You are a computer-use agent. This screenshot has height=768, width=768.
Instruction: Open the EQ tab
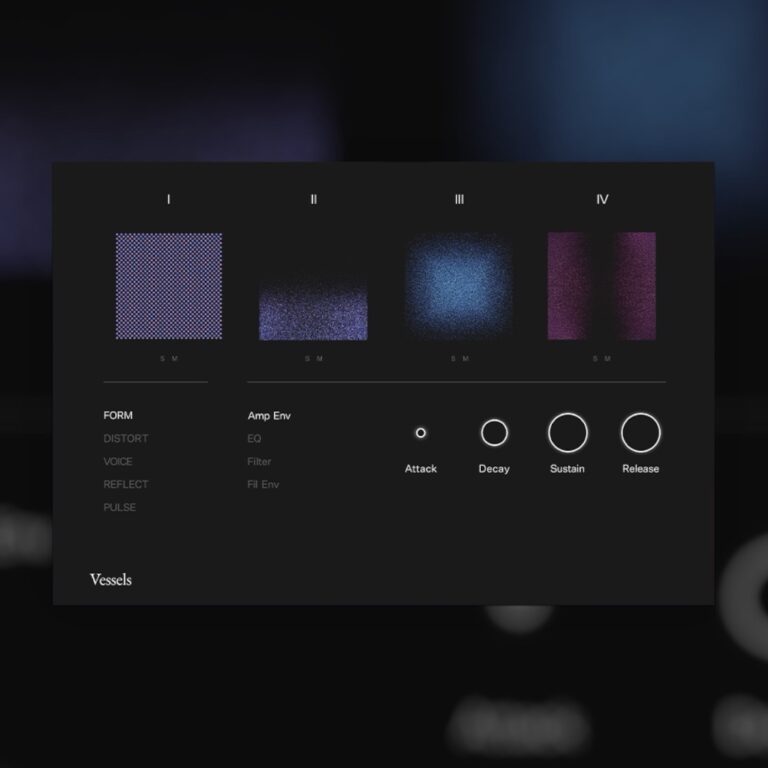[x=254, y=438]
